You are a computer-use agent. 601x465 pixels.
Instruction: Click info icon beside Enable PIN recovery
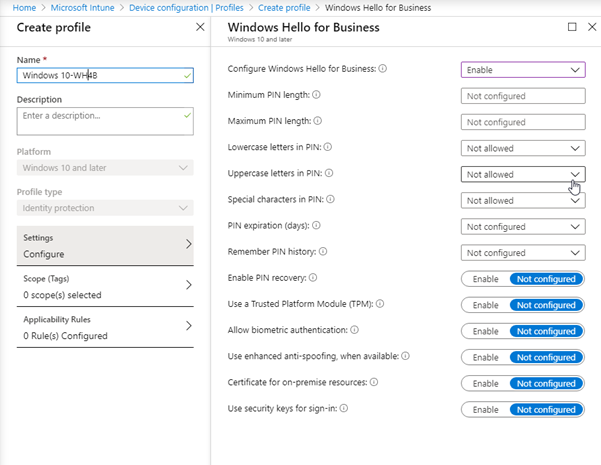tap(313, 278)
